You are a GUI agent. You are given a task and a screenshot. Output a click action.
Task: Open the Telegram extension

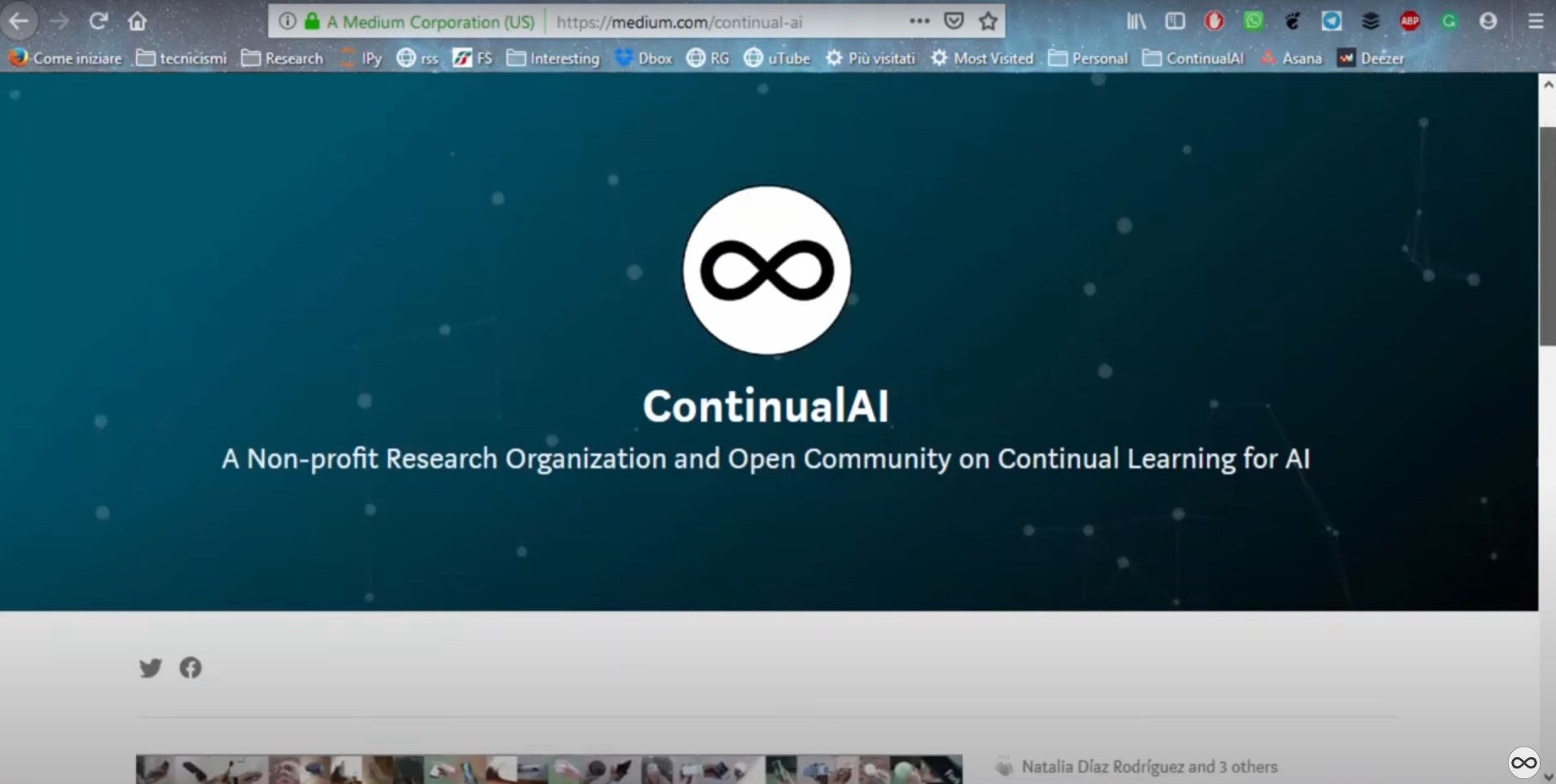[1332, 21]
